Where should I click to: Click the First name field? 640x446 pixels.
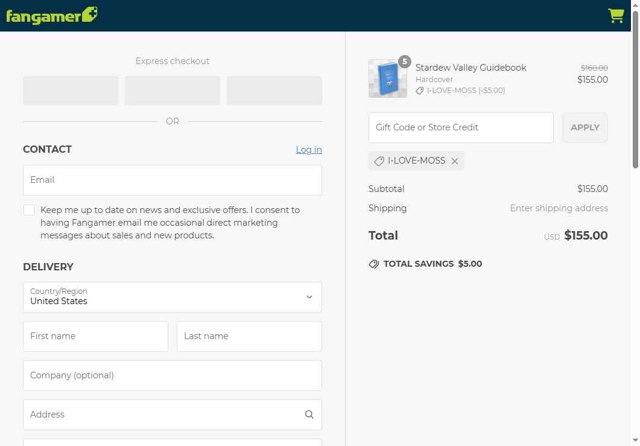[x=95, y=336]
